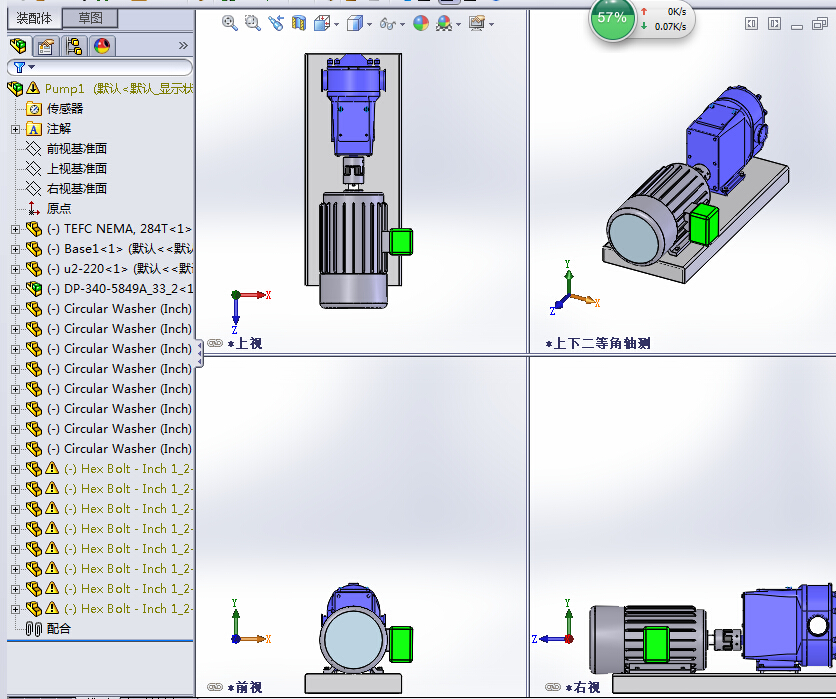Show more manager tabs with double chevron
The image size is (836, 699).
point(183,46)
